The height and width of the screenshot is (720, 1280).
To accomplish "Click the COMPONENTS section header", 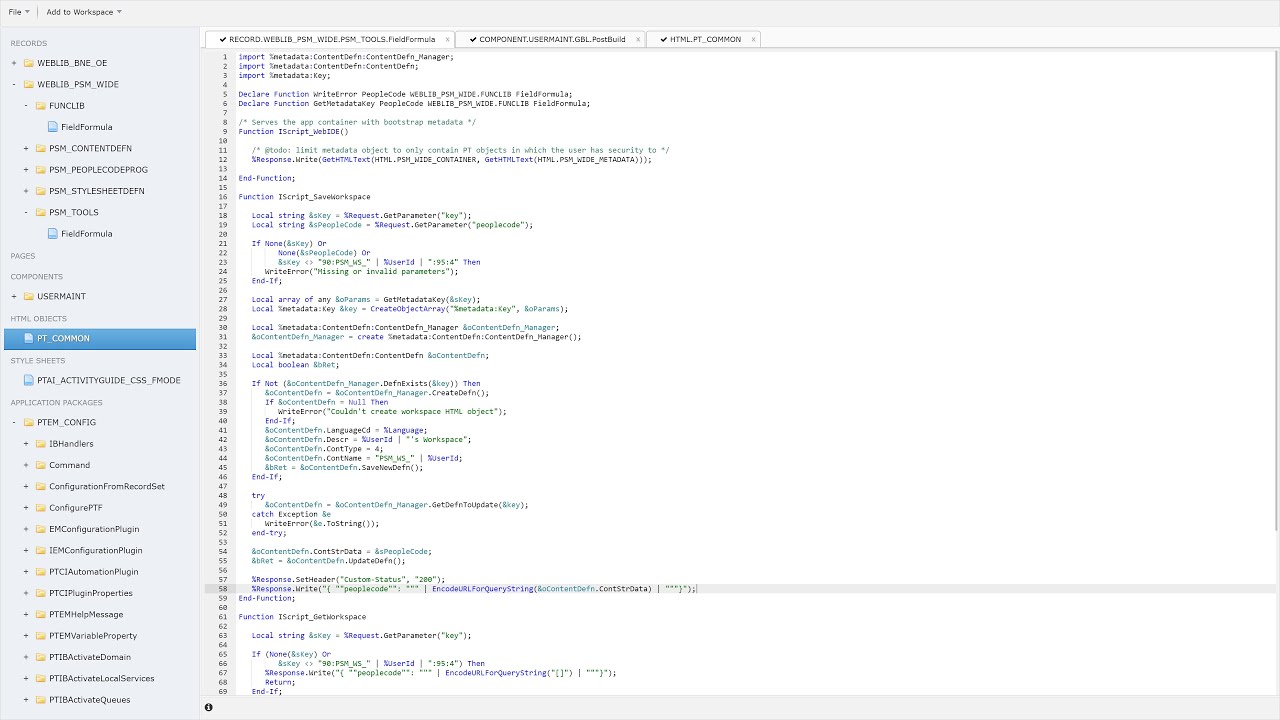I will [x=36, y=276].
